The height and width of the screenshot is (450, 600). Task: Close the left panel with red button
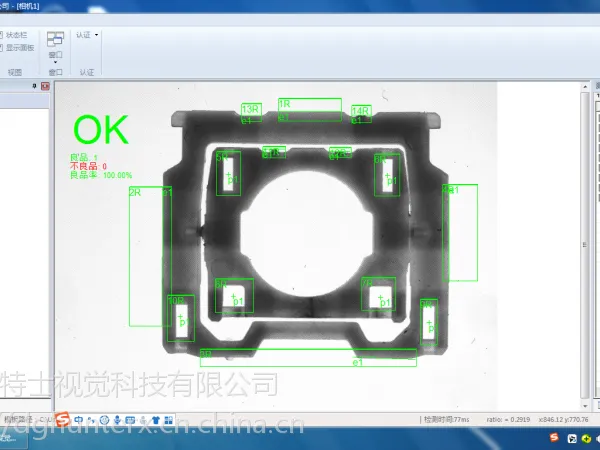[46, 86]
